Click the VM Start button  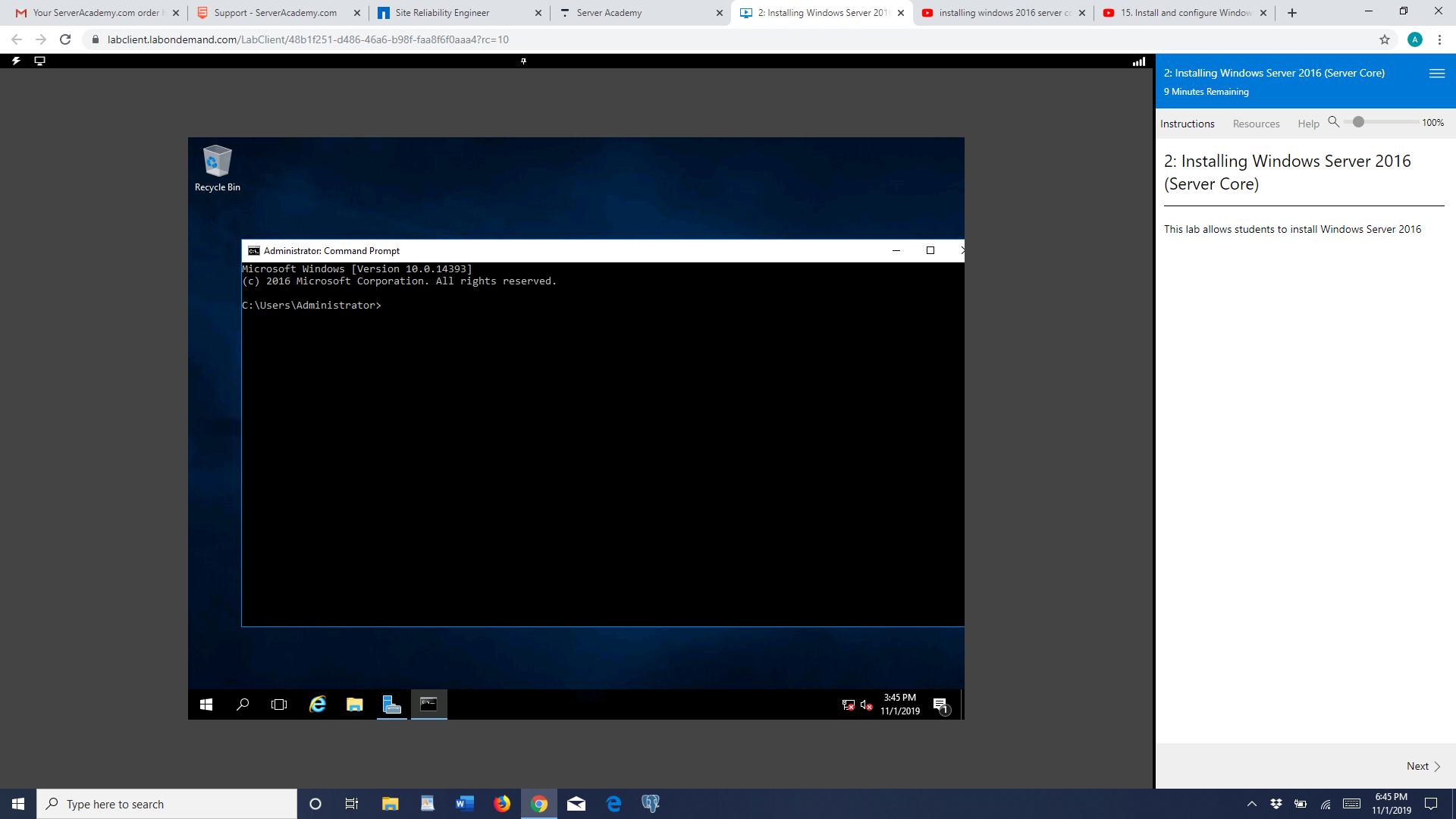point(206,704)
